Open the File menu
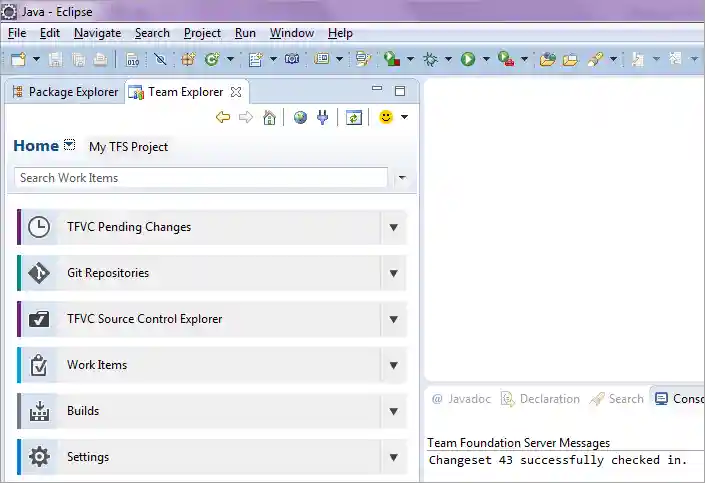Viewport: 705px width, 483px height. (17, 33)
